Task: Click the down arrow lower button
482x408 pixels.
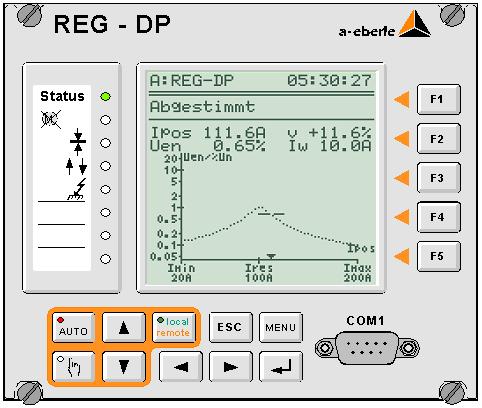Action: 124,366
